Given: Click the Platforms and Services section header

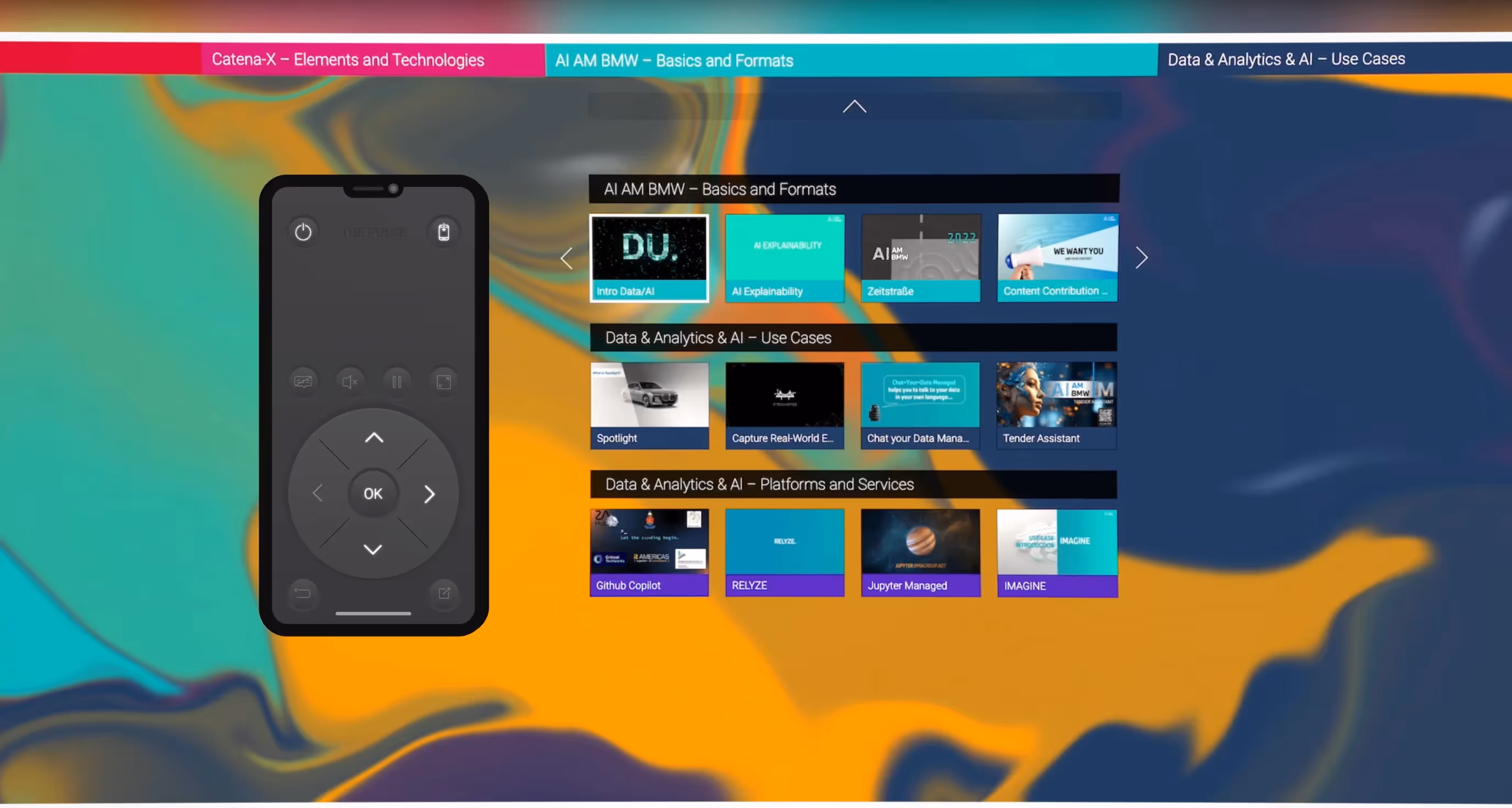Looking at the screenshot, I should point(853,484).
